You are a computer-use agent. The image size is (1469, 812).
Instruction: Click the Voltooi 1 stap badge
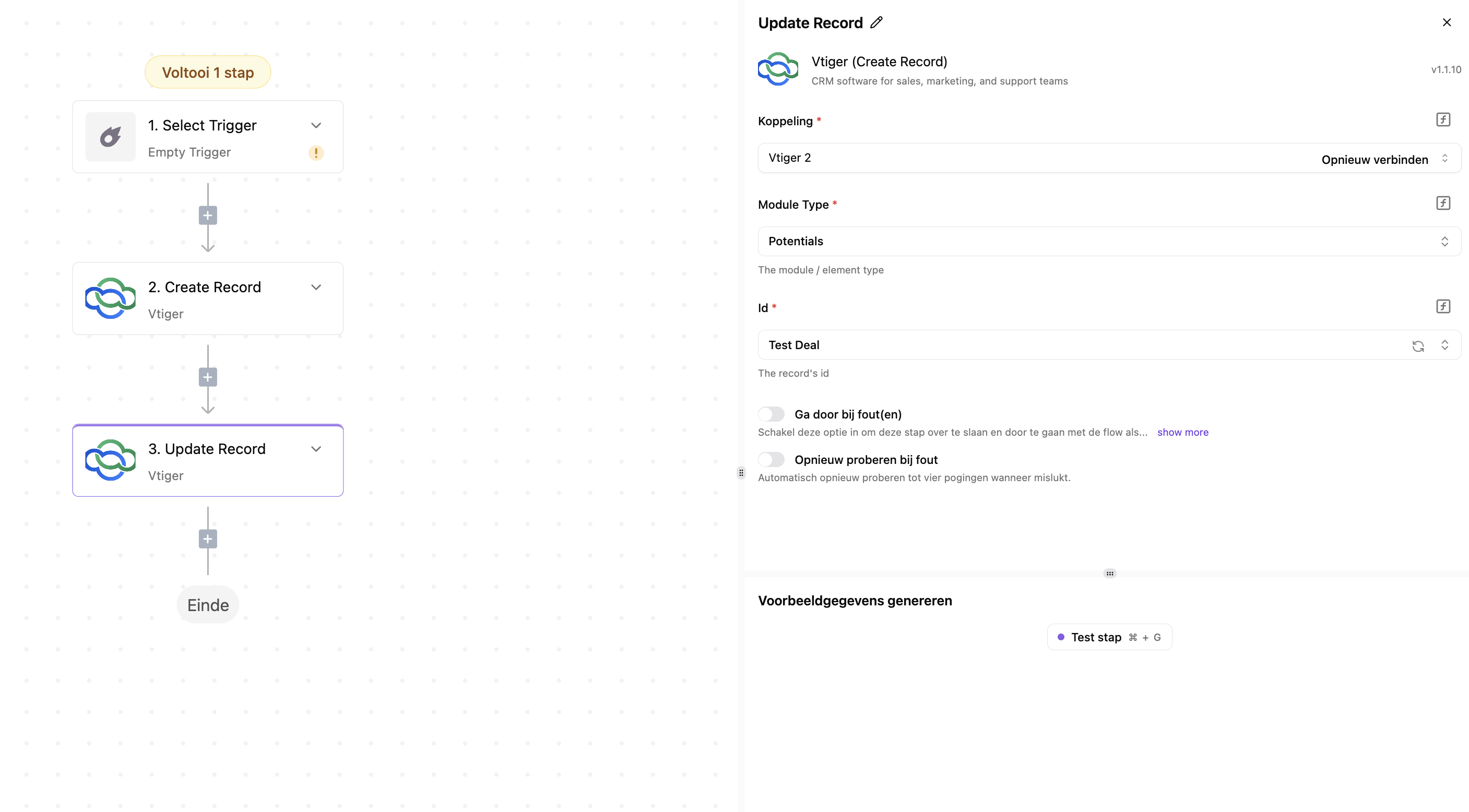[x=208, y=73]
